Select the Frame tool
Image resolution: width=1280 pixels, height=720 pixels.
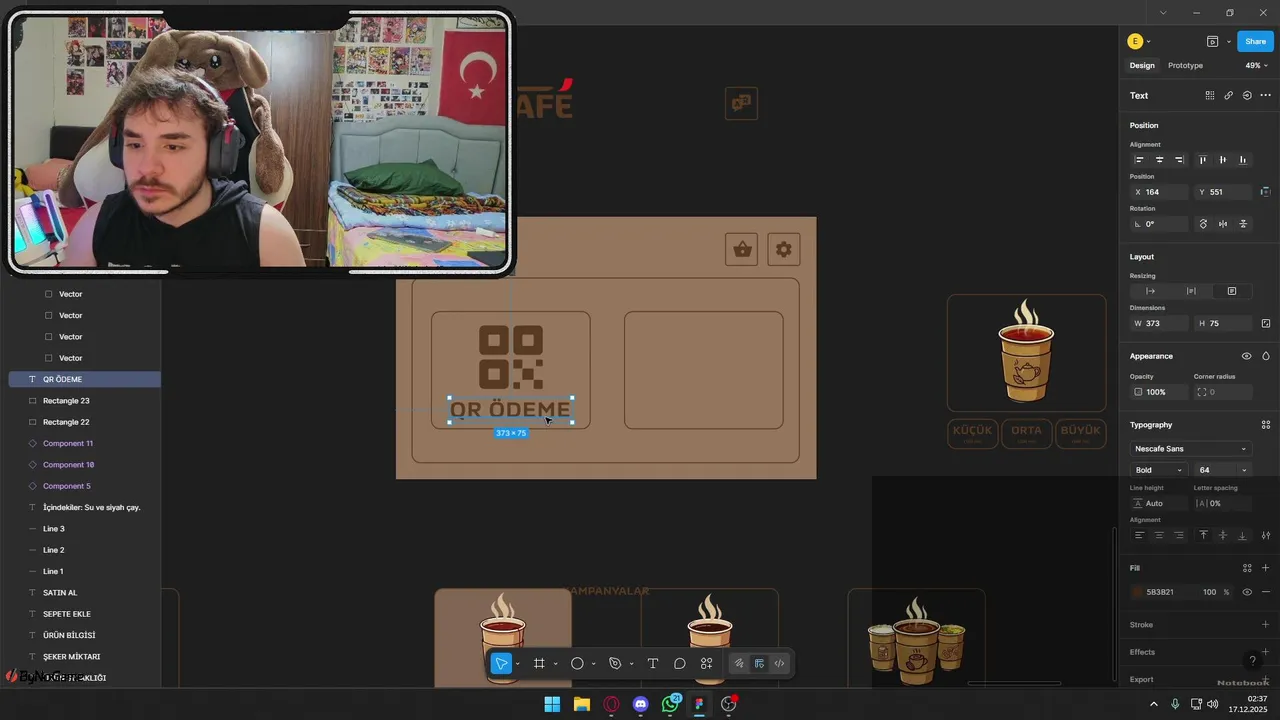(539, 663)
